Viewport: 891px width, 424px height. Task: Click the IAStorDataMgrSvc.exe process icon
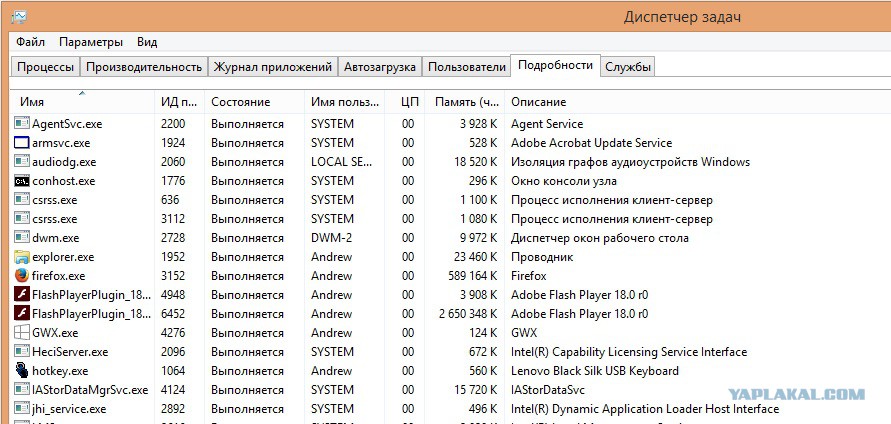(x=22, y=390)
